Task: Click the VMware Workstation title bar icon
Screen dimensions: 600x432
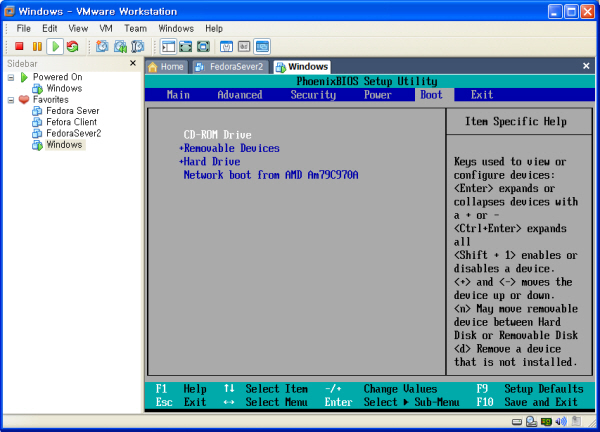Action: 9,11
